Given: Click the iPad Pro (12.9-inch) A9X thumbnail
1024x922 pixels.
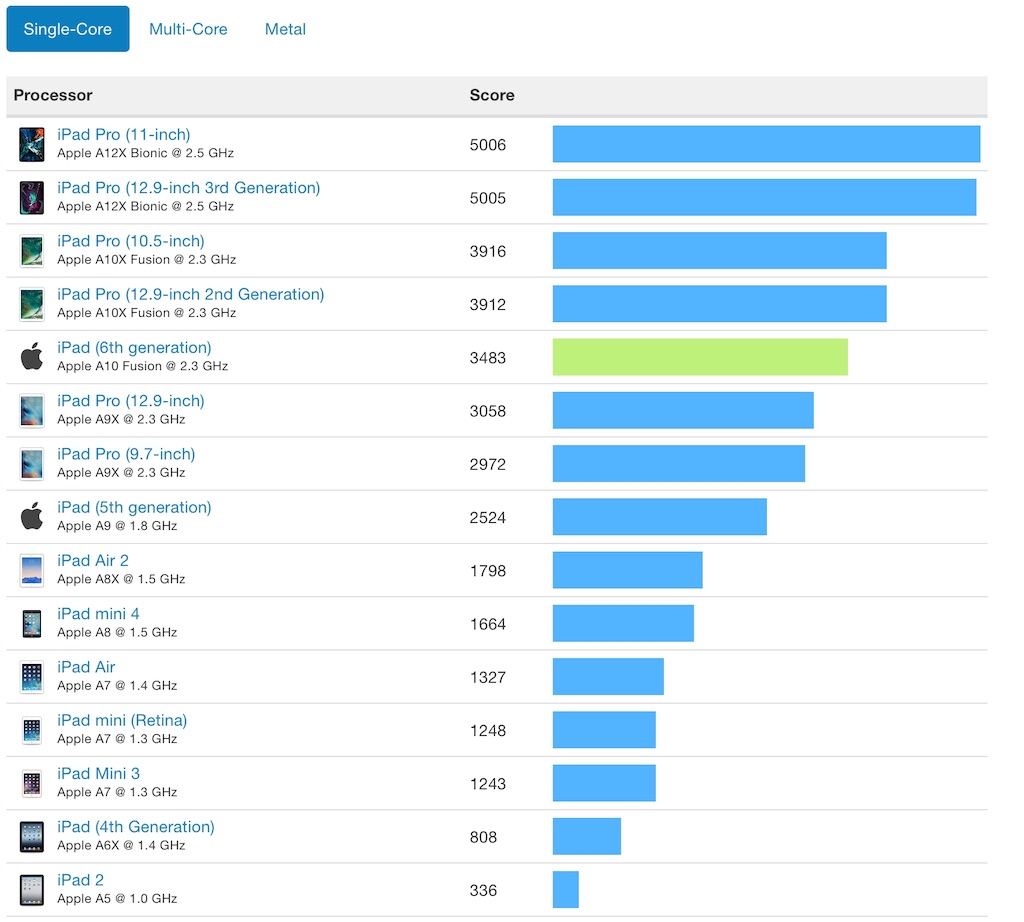Looking at the screenshot, I should pyautogui.click(x=31, y=411).
